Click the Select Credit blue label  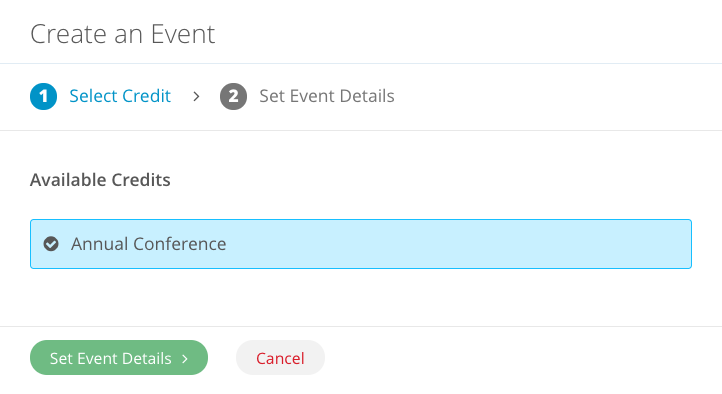point(120,96)
